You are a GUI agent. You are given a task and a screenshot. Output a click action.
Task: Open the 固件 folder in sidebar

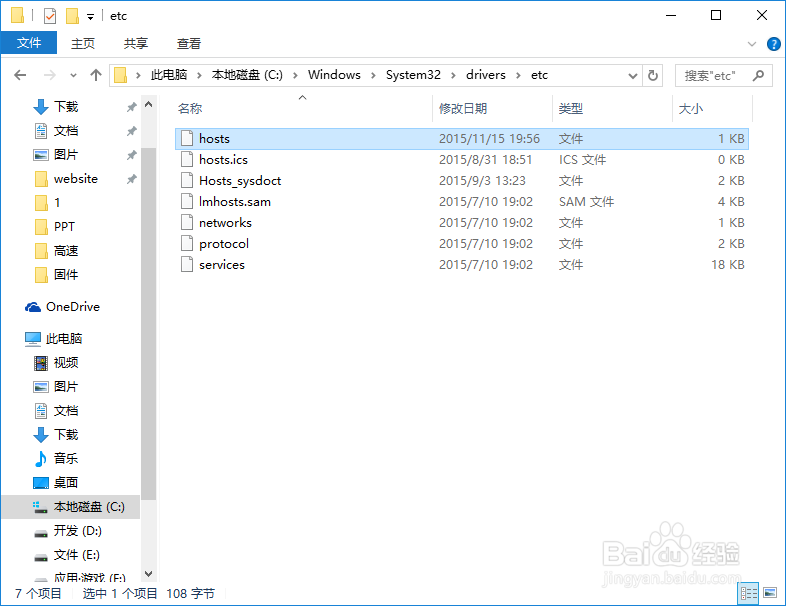[65, 275]
